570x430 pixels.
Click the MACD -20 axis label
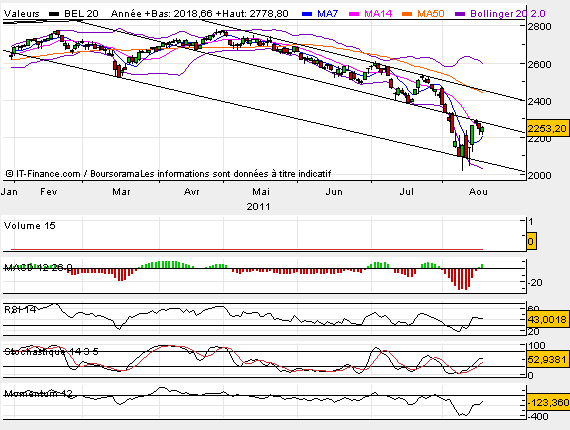coord(535,282)
